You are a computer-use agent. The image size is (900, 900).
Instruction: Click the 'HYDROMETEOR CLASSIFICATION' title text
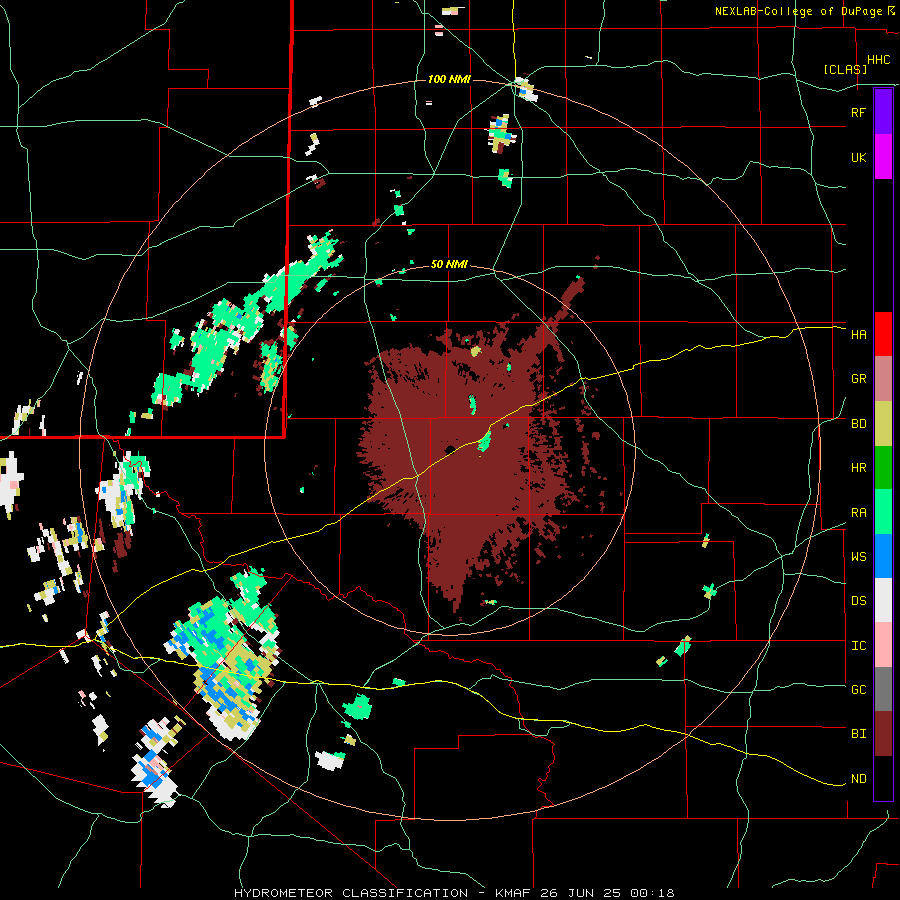click(351, 893)
